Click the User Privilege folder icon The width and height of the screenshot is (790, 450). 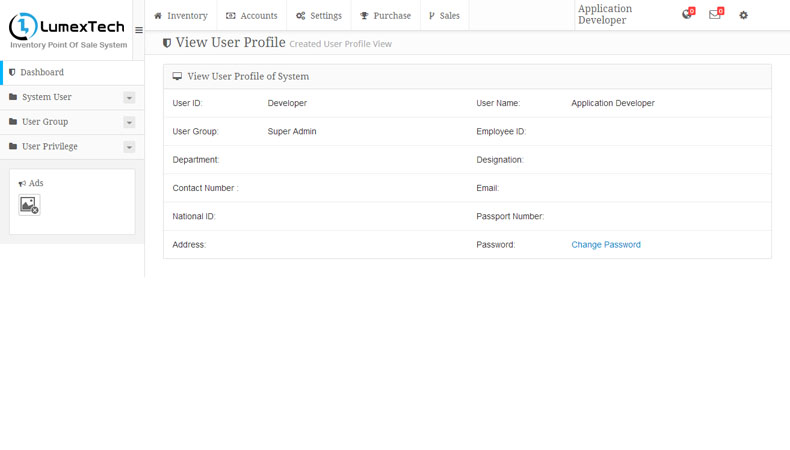click(x=13, y=146)
